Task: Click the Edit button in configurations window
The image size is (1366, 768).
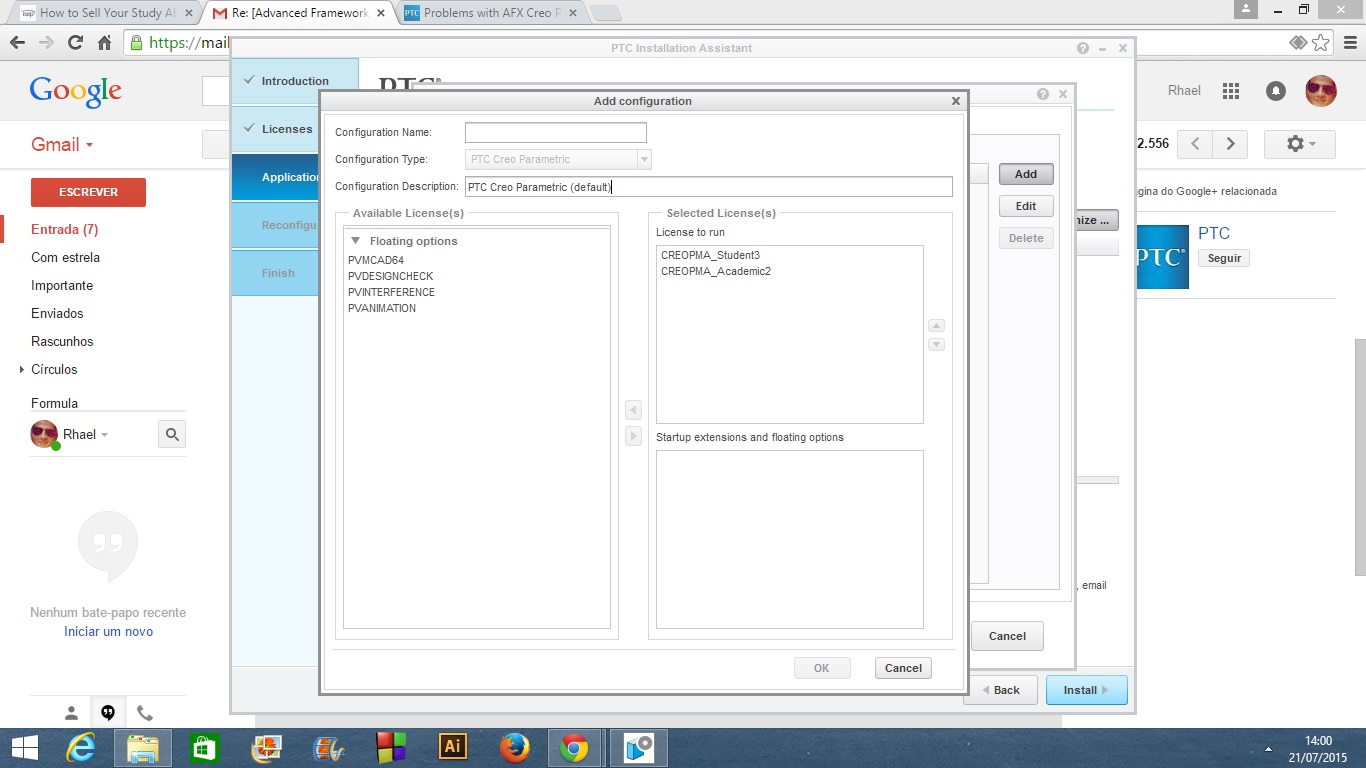Action: click(1026, 206)
